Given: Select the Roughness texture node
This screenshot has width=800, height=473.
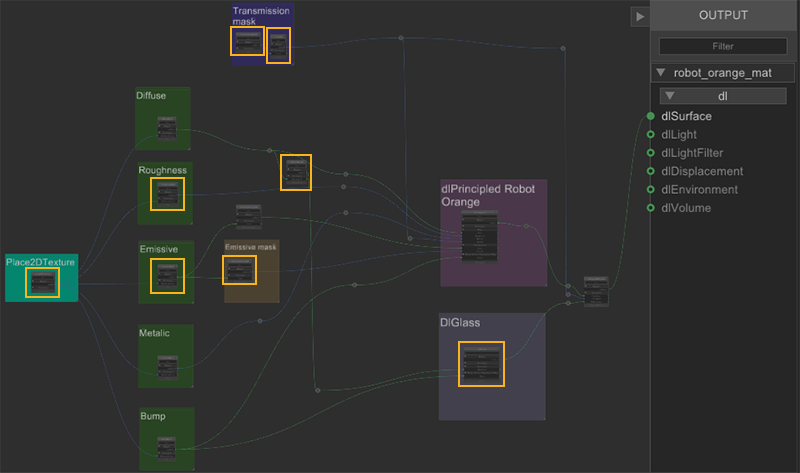Looking at the screenshot, I should click(x=167, y=194).
